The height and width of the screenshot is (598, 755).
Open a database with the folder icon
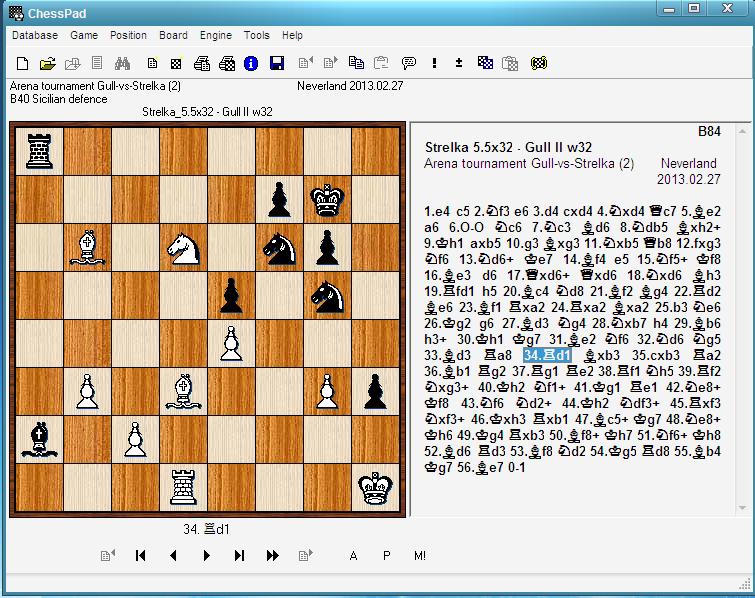47,63
